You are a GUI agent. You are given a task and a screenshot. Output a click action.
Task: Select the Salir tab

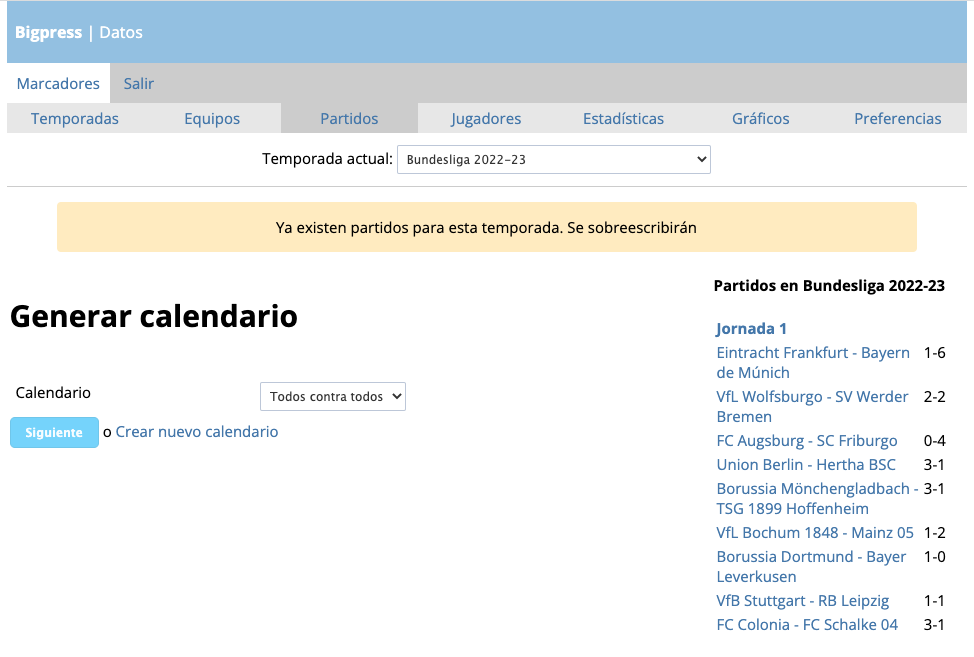pos(139,84)
